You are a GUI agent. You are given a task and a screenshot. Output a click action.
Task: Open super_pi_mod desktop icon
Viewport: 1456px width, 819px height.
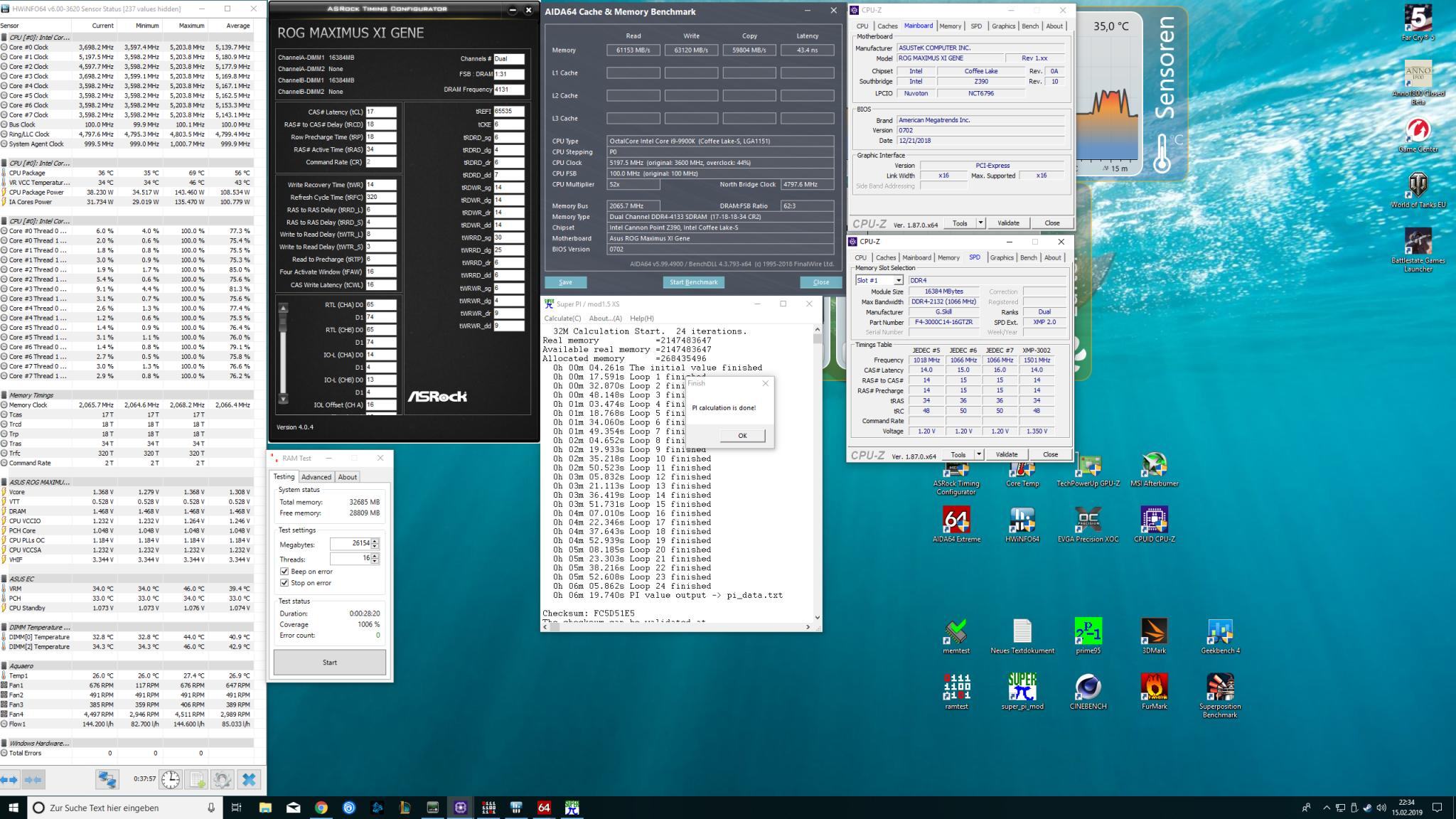(x=1022, y=691)
